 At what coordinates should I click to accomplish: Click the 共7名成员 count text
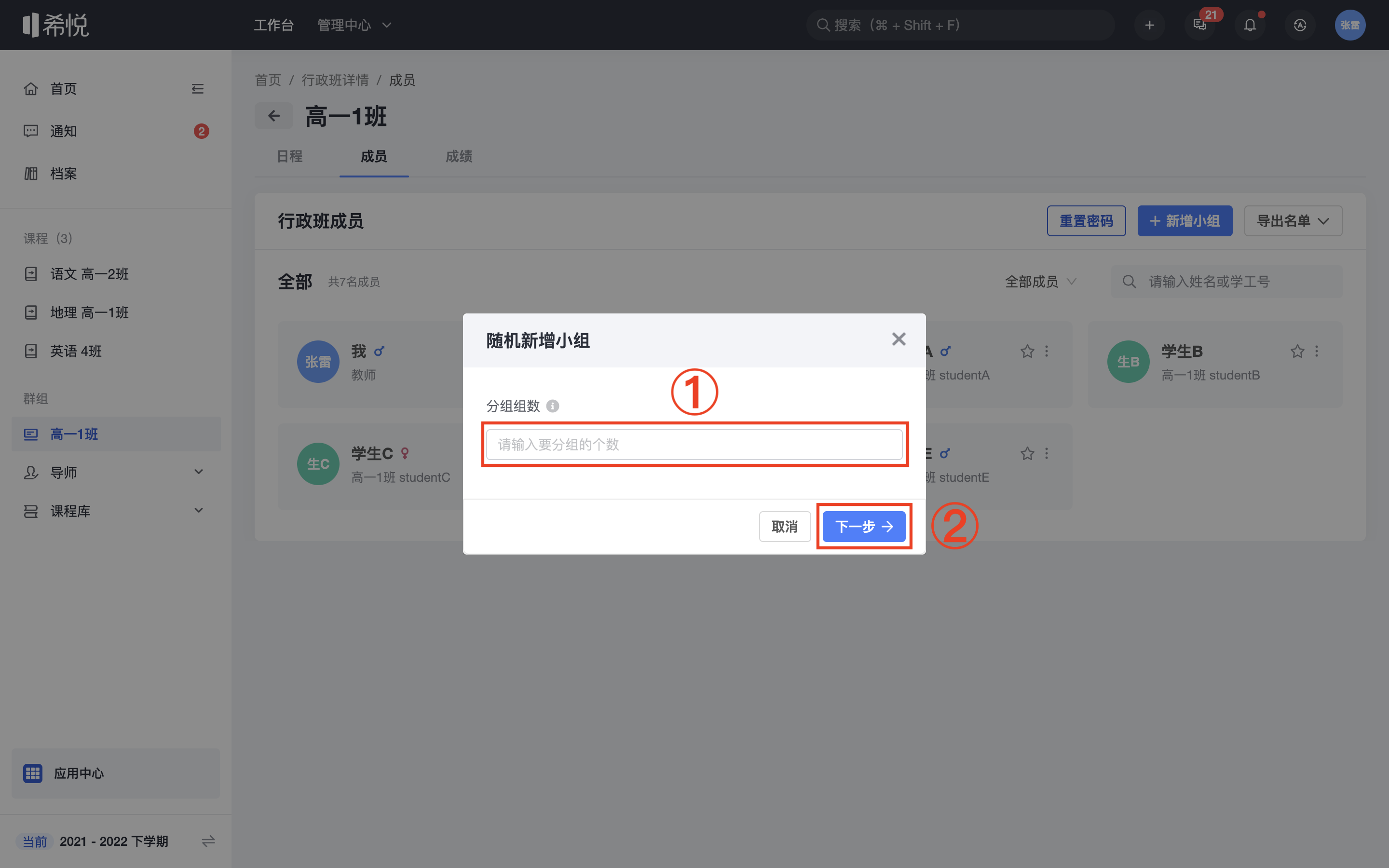coord(354,282)
